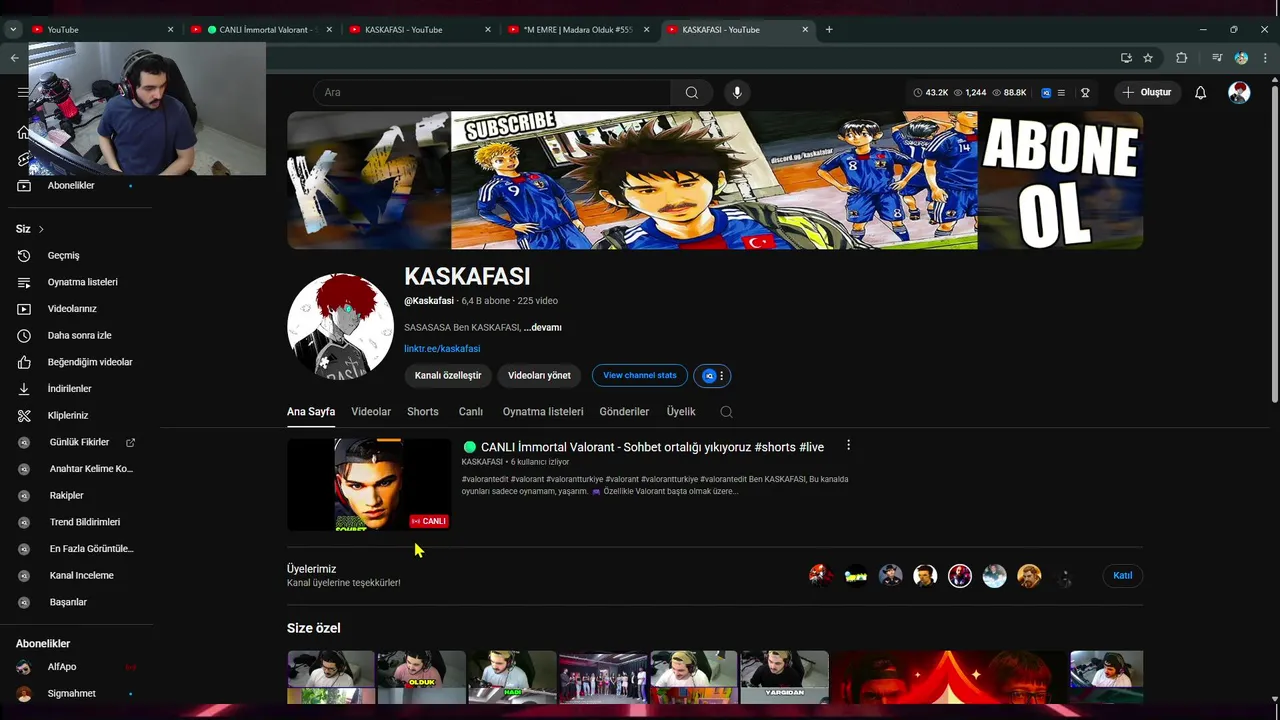Open the Sigmahmet subscription

tap(72, 694)
